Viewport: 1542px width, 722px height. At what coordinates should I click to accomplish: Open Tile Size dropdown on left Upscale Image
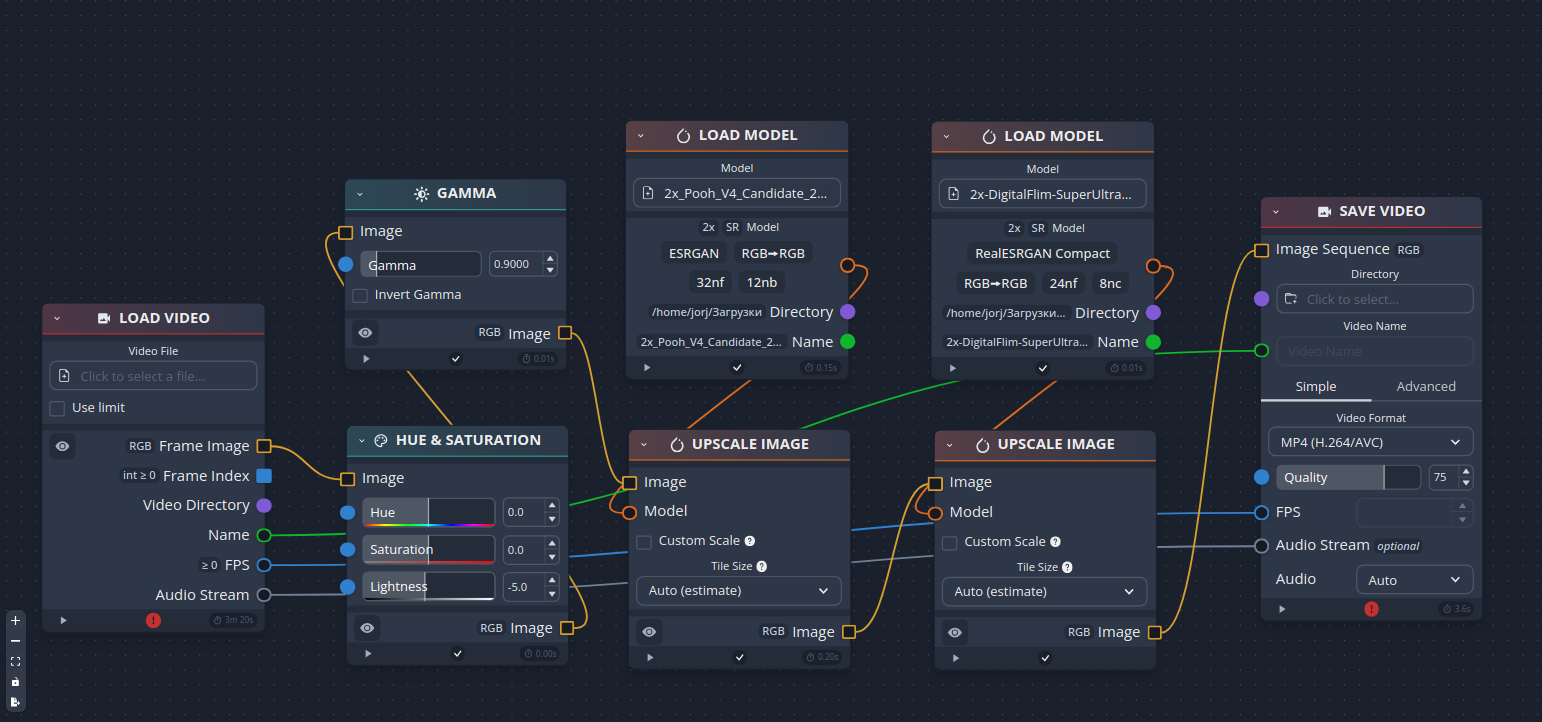click(x=739, y=591)
